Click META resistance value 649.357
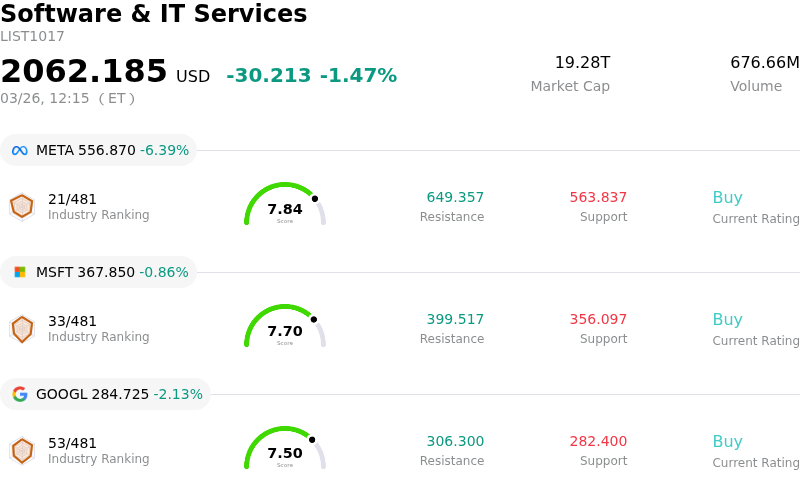 455,198
